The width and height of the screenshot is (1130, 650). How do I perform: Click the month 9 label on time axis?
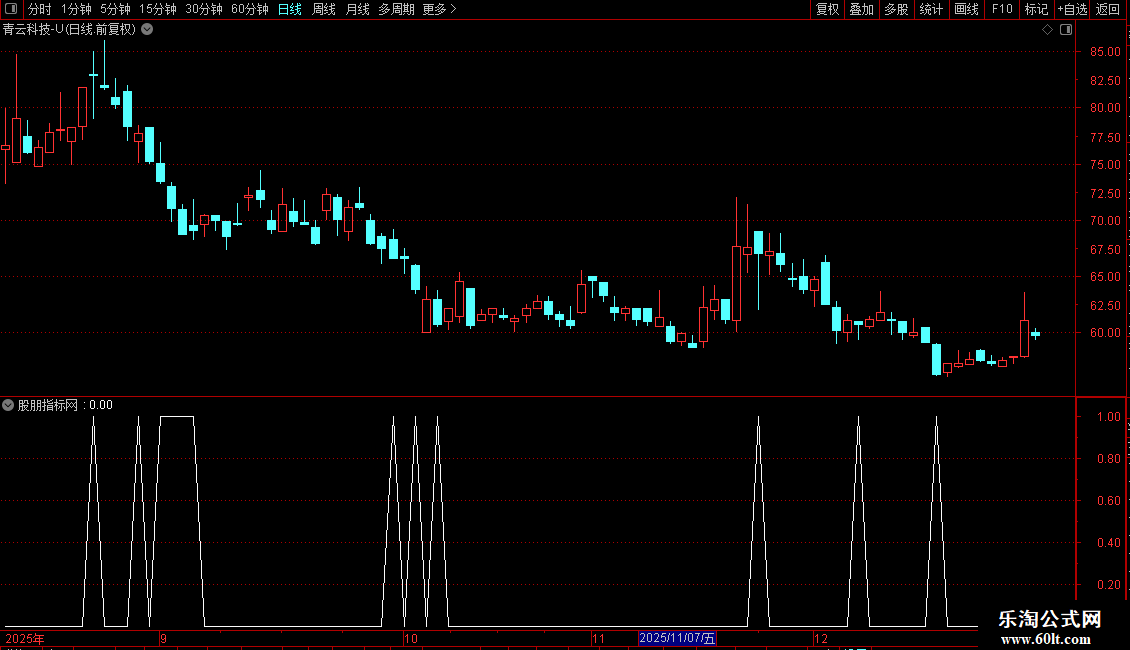point(164,639)
